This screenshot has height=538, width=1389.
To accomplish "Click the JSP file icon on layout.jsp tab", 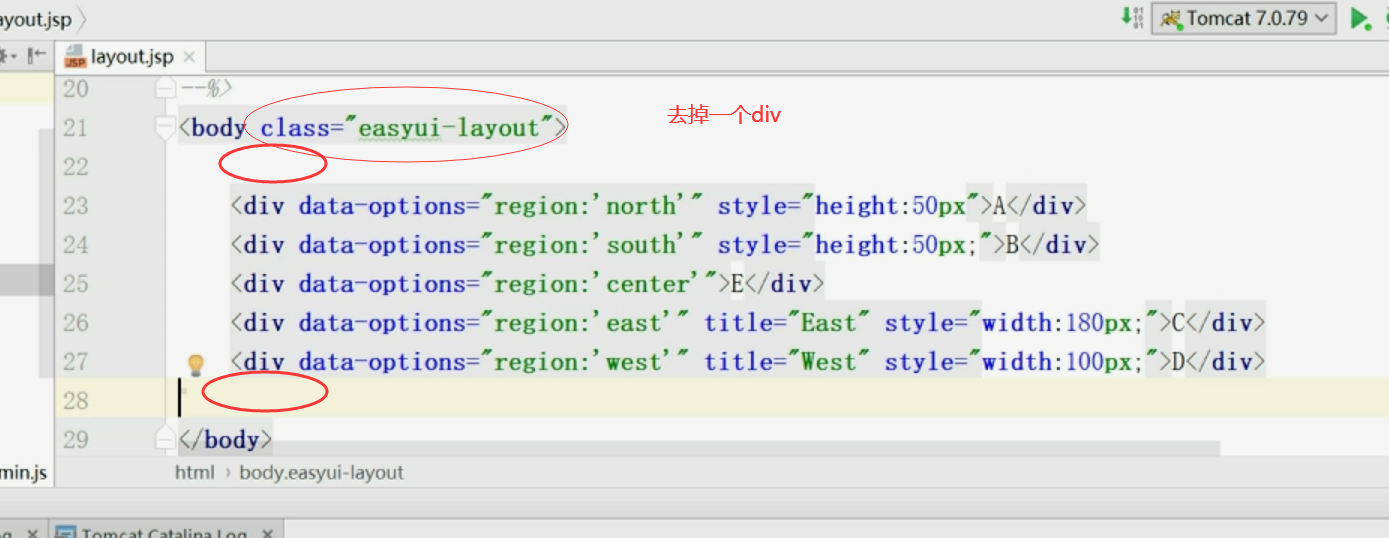I will [75, 57].
